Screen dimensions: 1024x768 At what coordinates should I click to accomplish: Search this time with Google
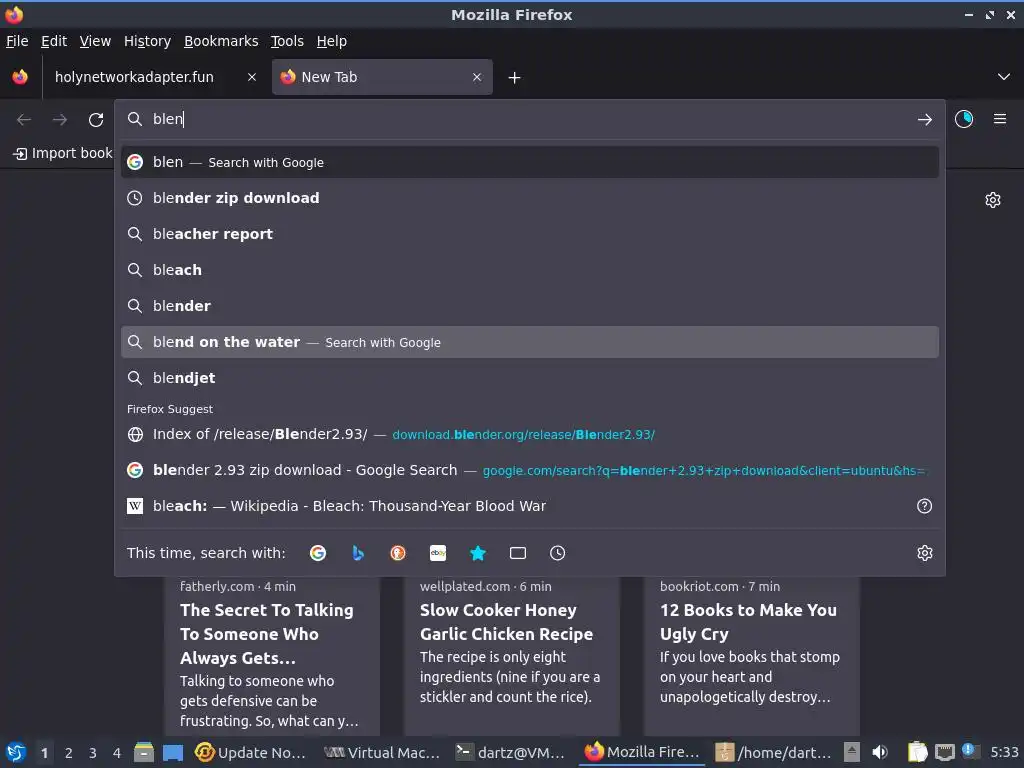[x=318, y=553]
